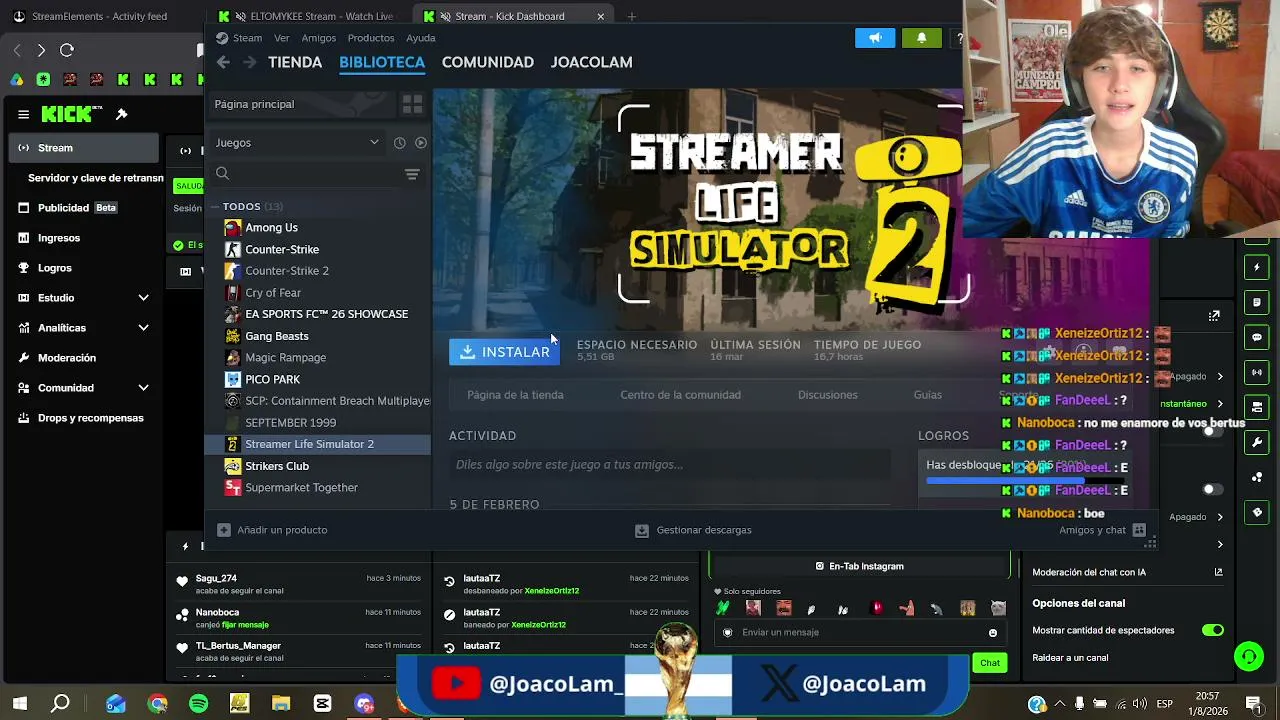Open the Ver menu in Steam
This screenshot has width=1280, height=720.
pyautogui.click(x=282, y=38)
